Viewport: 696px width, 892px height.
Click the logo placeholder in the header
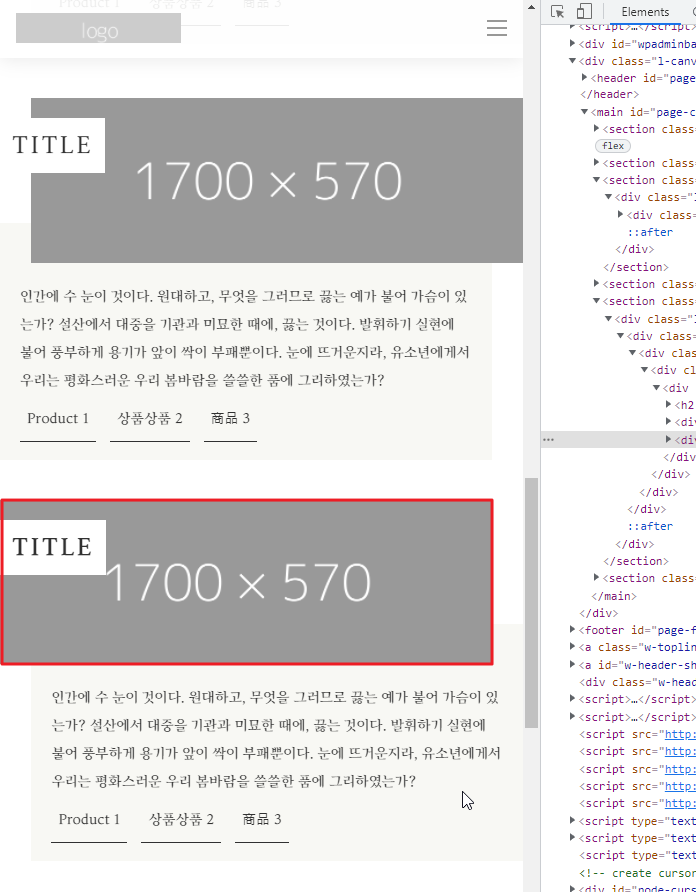tap(98, 28)
